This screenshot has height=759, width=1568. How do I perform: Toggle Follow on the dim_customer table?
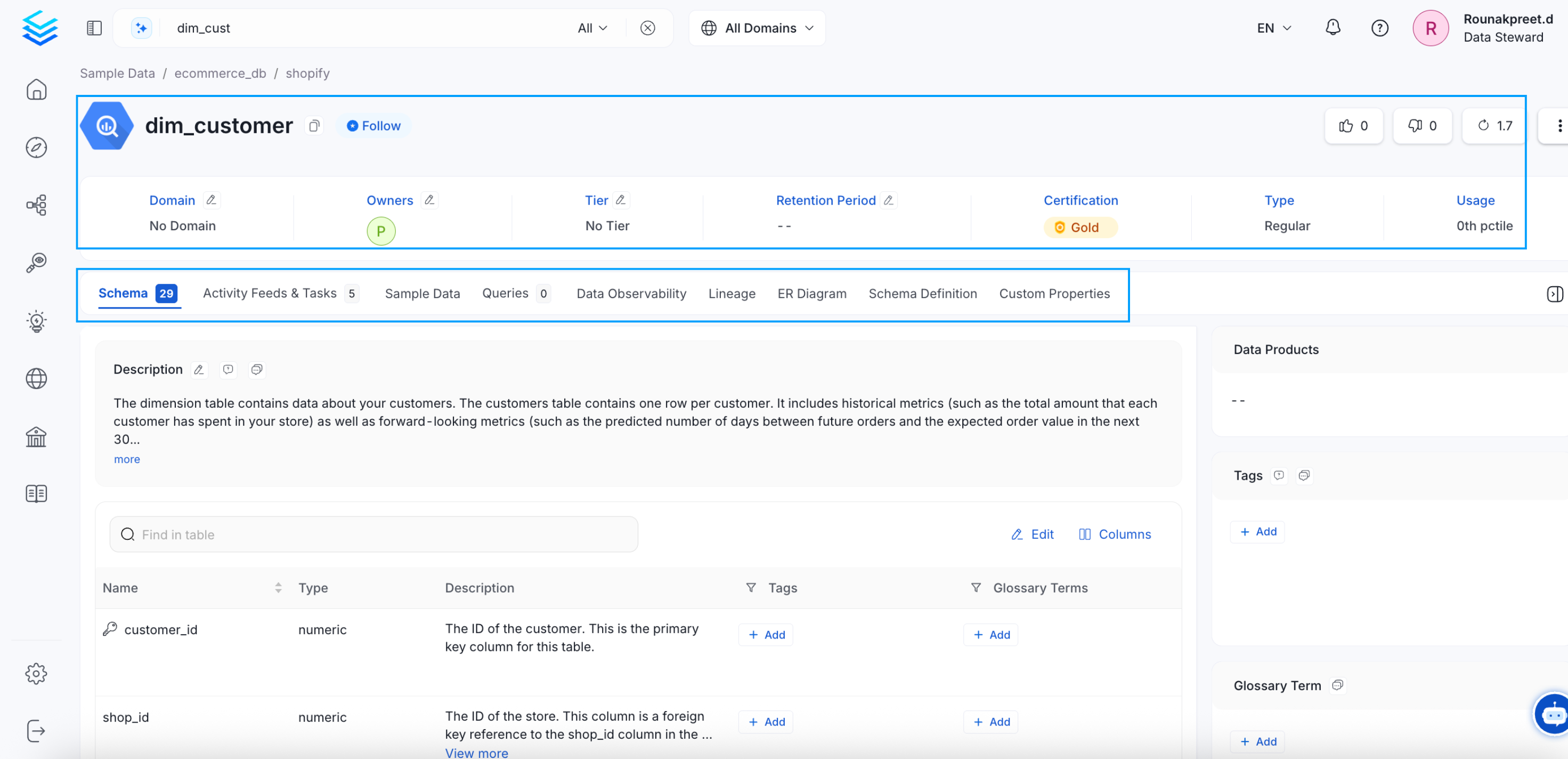[373, 125]
